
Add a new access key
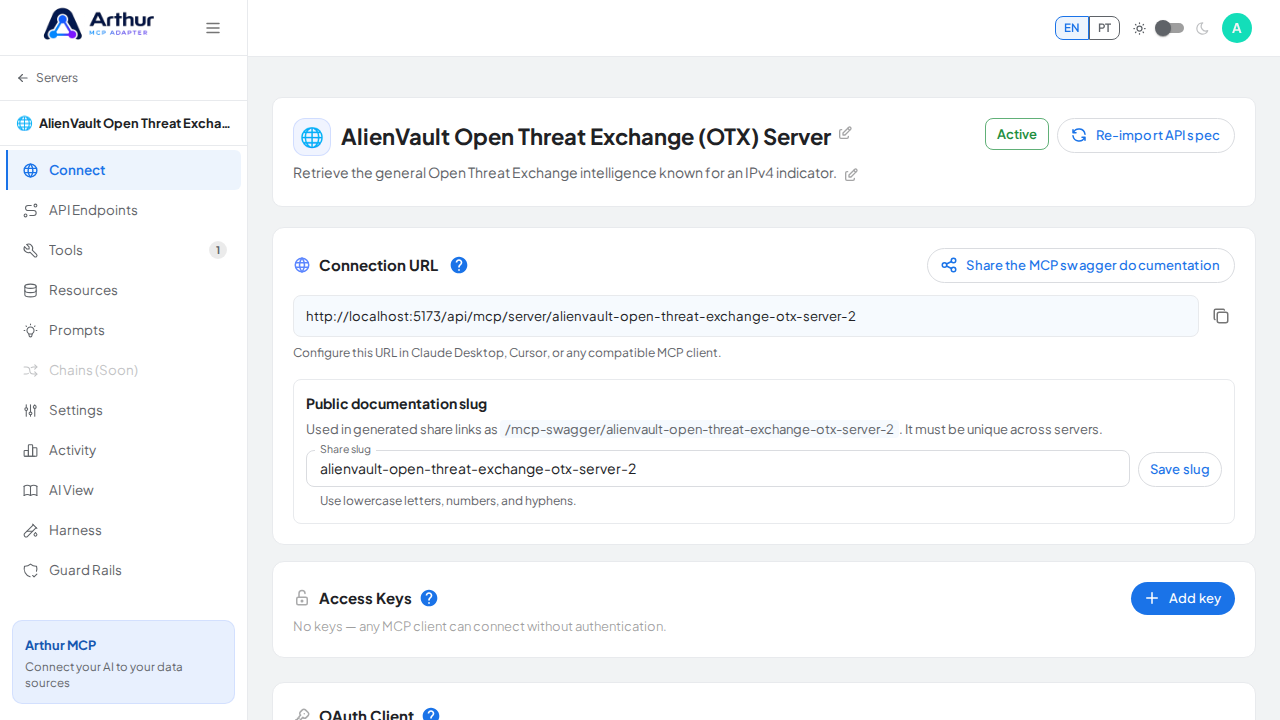click(x=1183, y=598)
